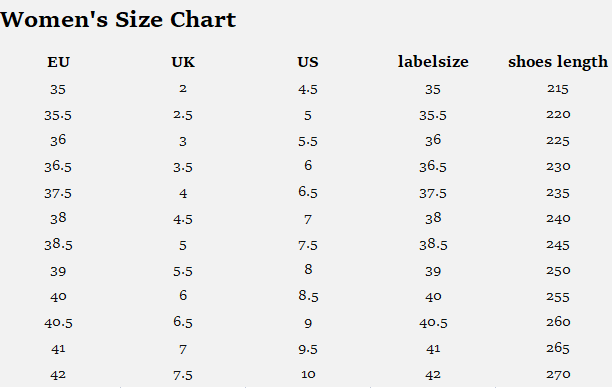Select the EU column header
This screenshot has width=612, height=388.
[x=58, y=62]
